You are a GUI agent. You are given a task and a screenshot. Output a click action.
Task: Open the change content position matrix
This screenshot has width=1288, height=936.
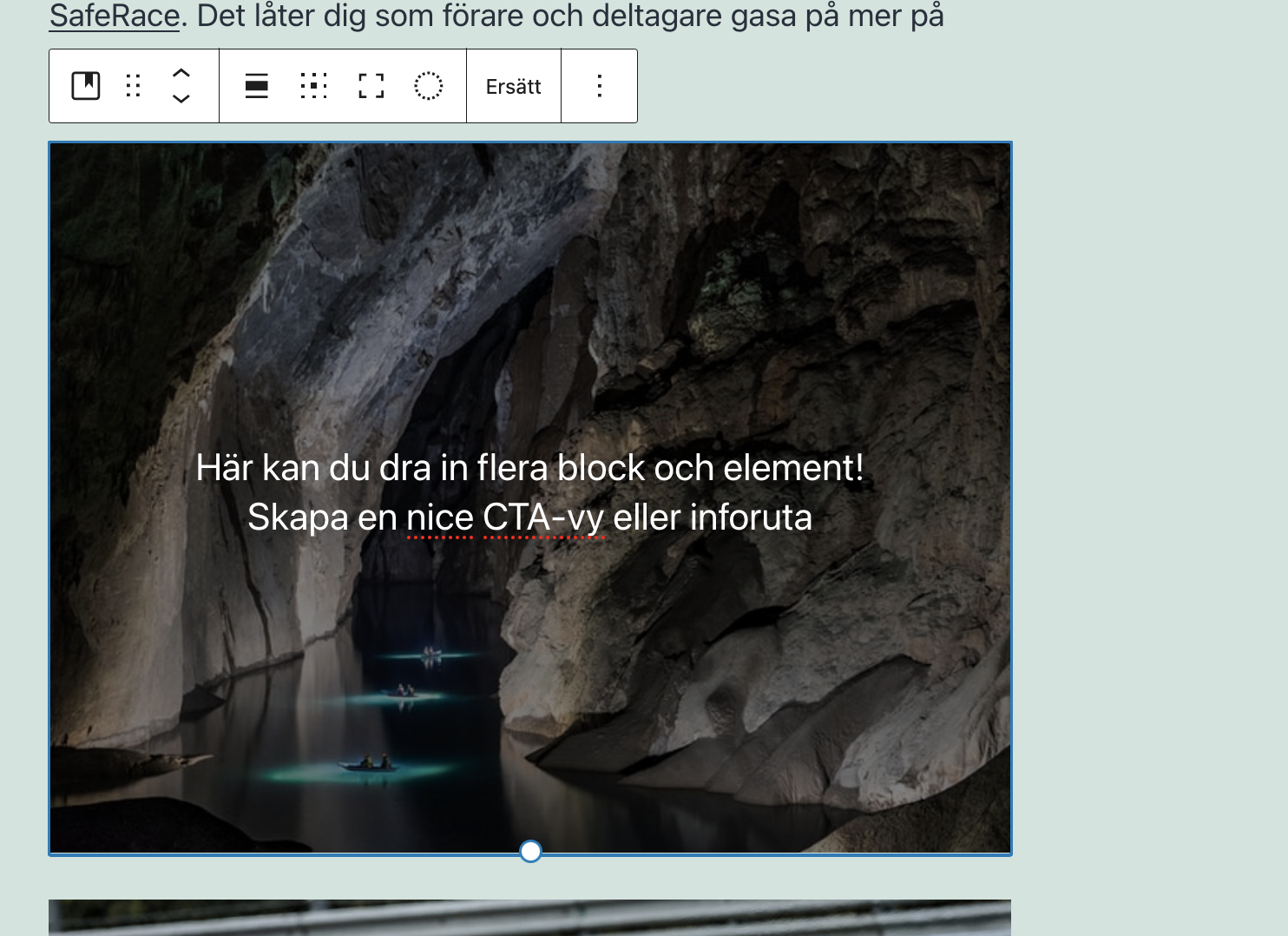point(313,85)
